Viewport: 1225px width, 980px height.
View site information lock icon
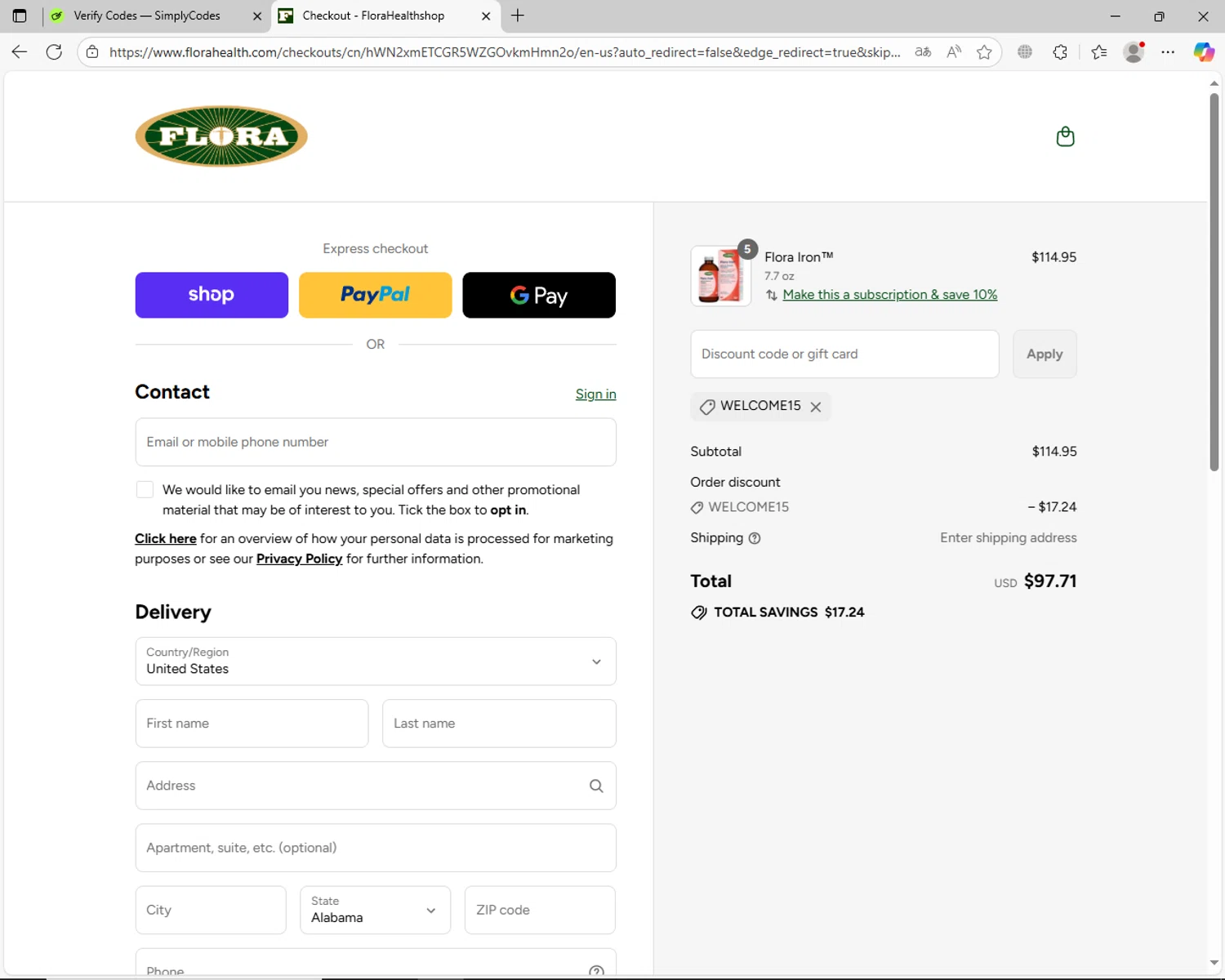(93, 52)
